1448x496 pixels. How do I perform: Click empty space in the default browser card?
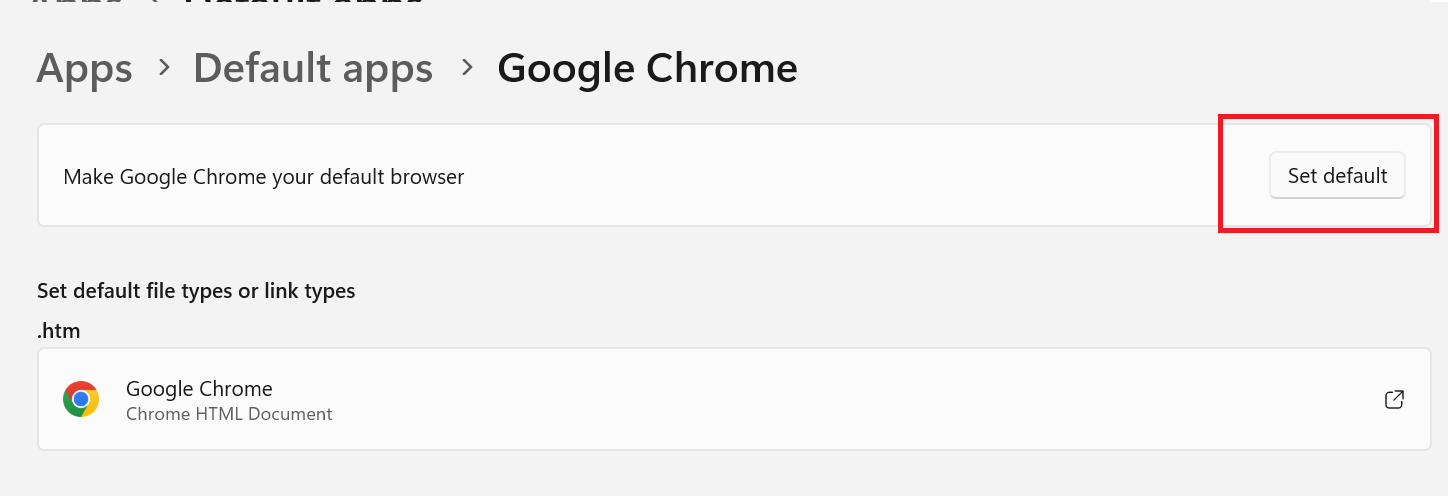coord(850,177)
